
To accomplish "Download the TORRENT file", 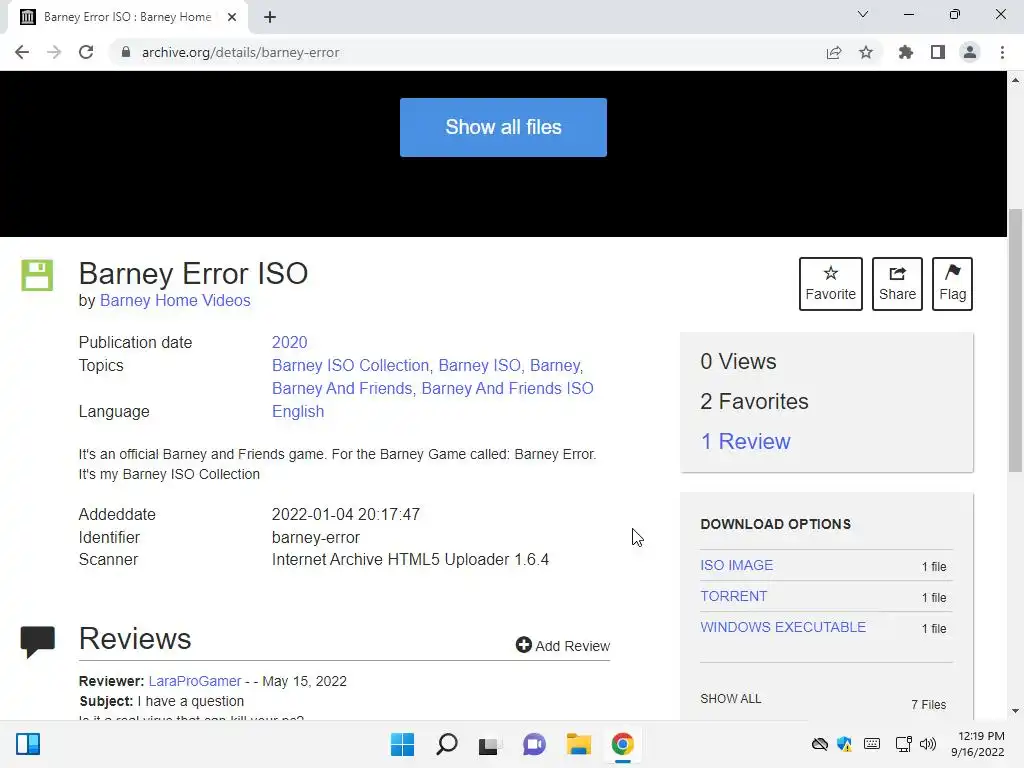I will tap(733, 596).
